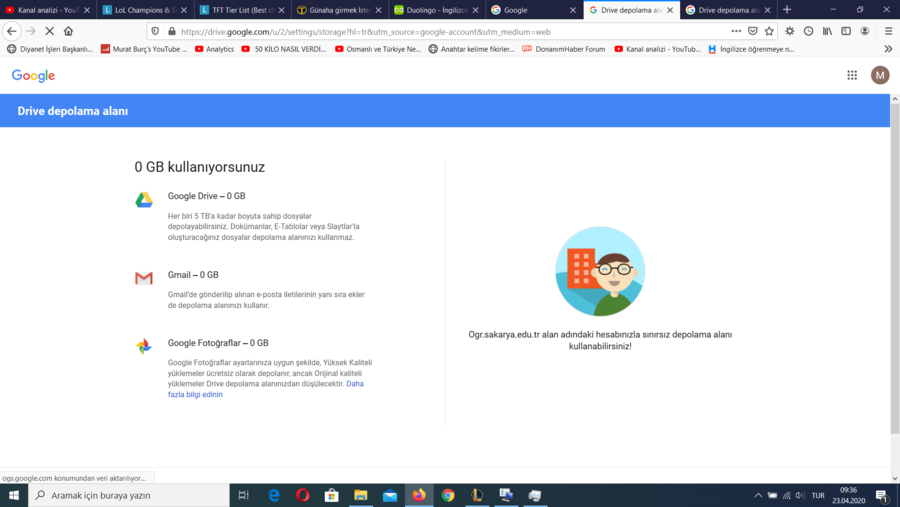Click the padlock site security icon
900x507 pixels.
click(172, 32)
